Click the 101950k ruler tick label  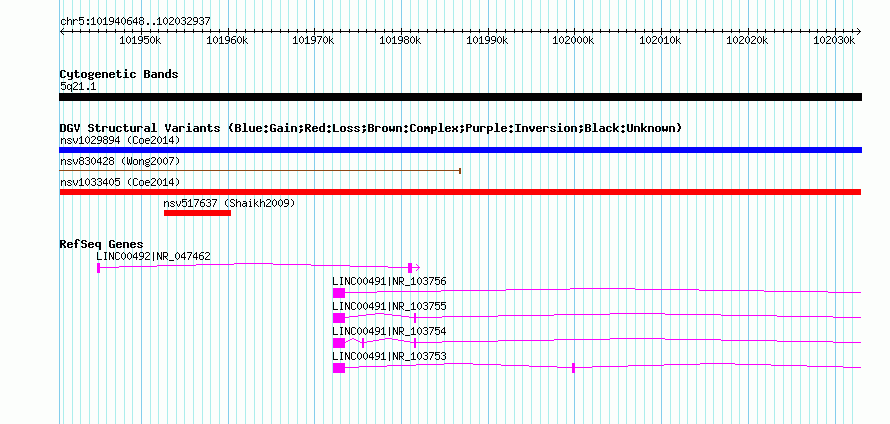pos(141,40)
